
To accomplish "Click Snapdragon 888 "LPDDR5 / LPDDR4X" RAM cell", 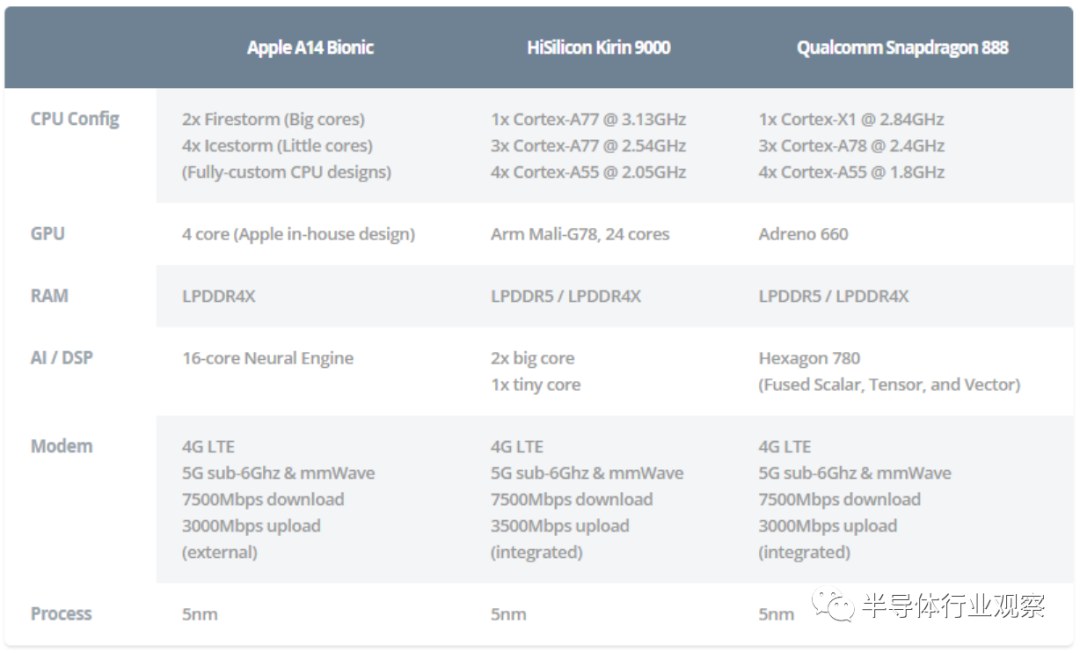I will pos(833,296).
